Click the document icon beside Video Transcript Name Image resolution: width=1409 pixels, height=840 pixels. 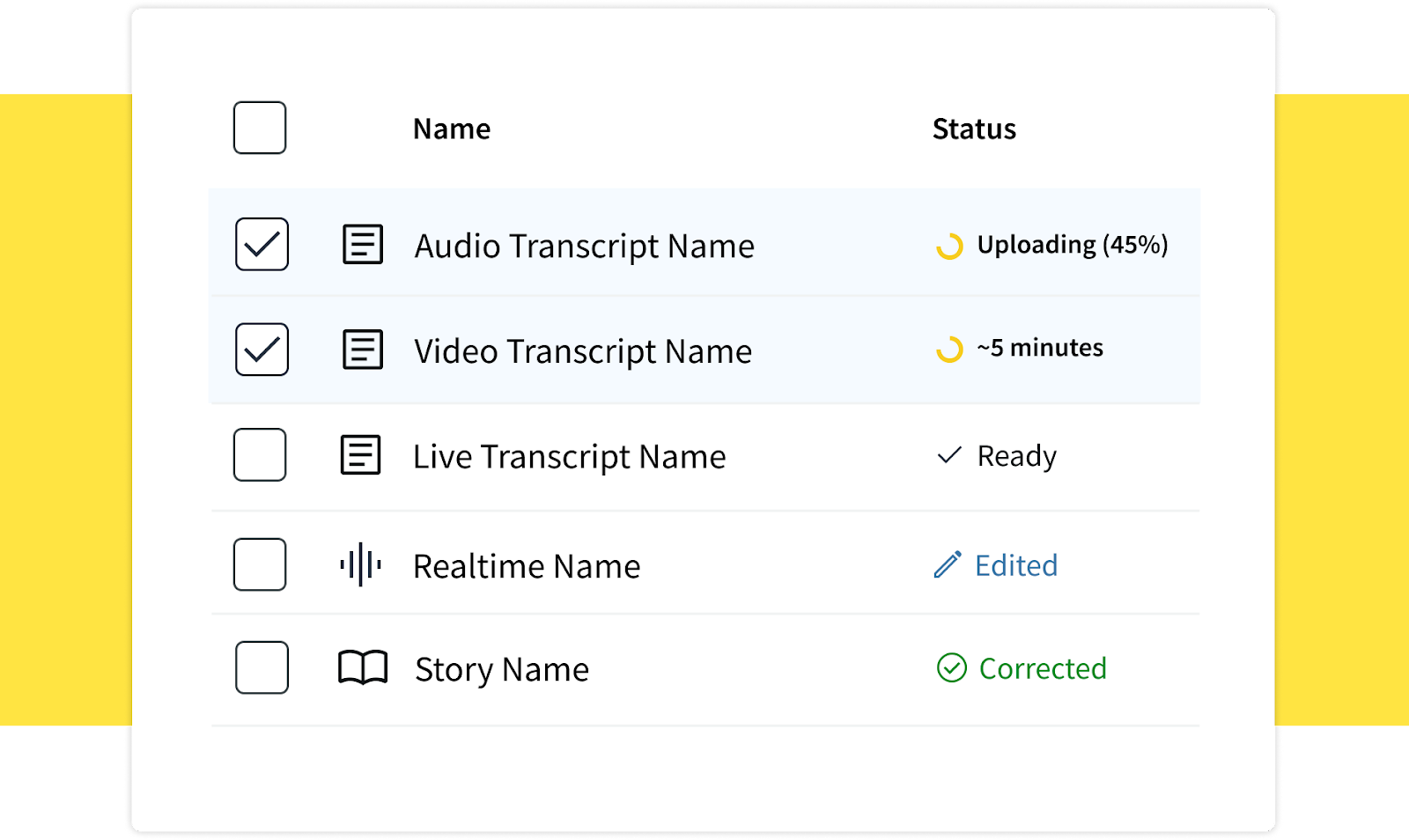[x=362, y=350]
